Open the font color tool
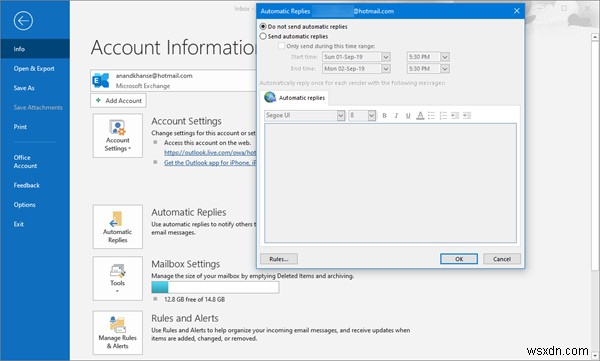600x361 pixels. pos(420,116)
